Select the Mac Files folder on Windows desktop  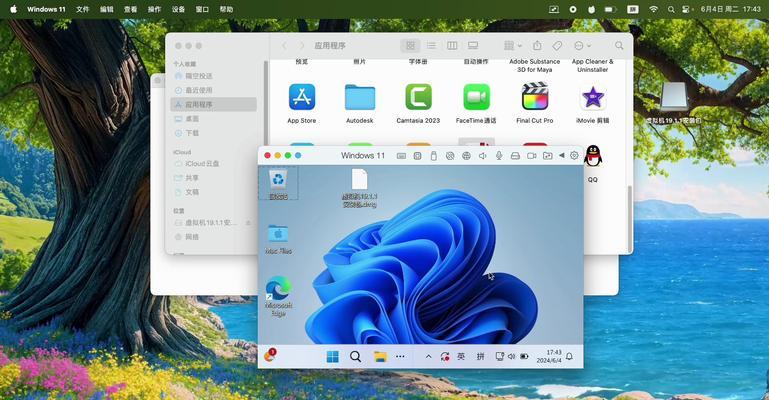point(278,239)
